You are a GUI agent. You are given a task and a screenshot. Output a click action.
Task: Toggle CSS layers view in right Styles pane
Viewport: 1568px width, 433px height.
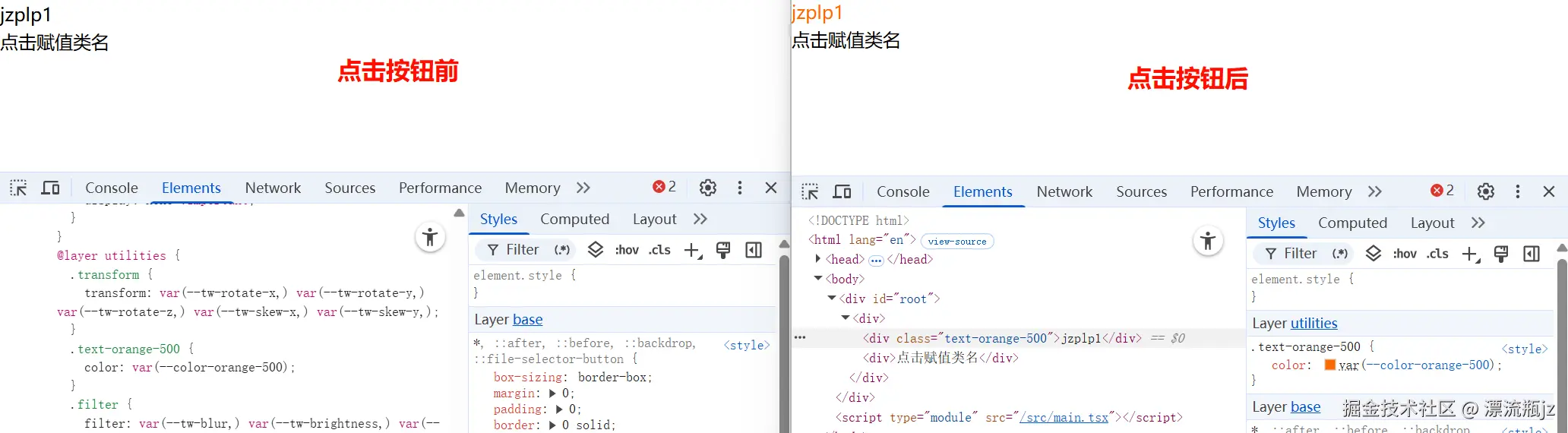click(1374, 253)
